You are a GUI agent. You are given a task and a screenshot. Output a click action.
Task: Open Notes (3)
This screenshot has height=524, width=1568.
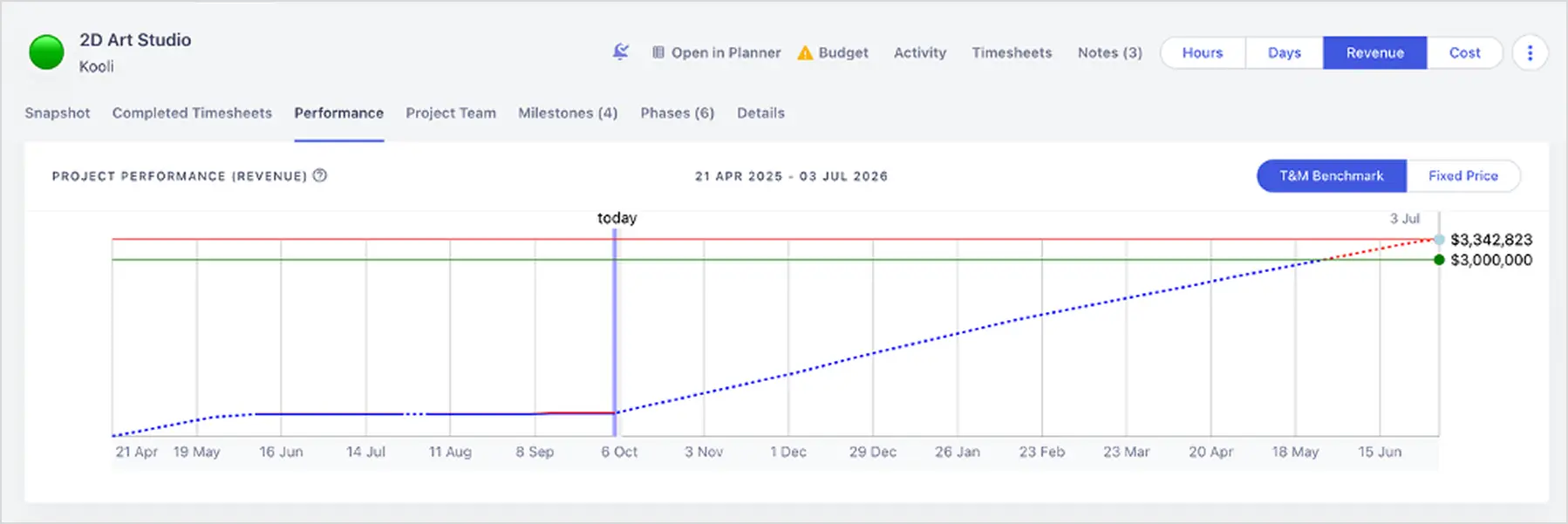point(1109,52)
